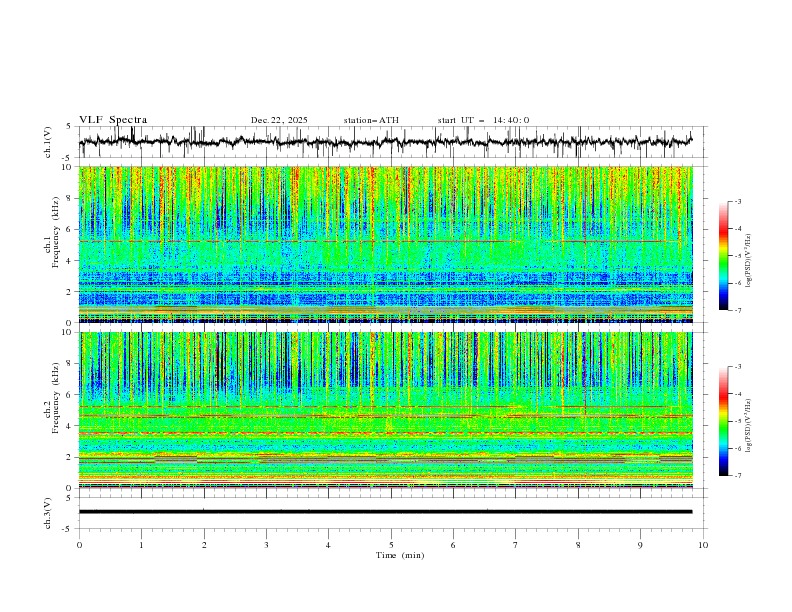Click the "5" tick of the ch.3(V) axis
The image size is (792, 612).
pyautogui.click(x=69, y=498)
